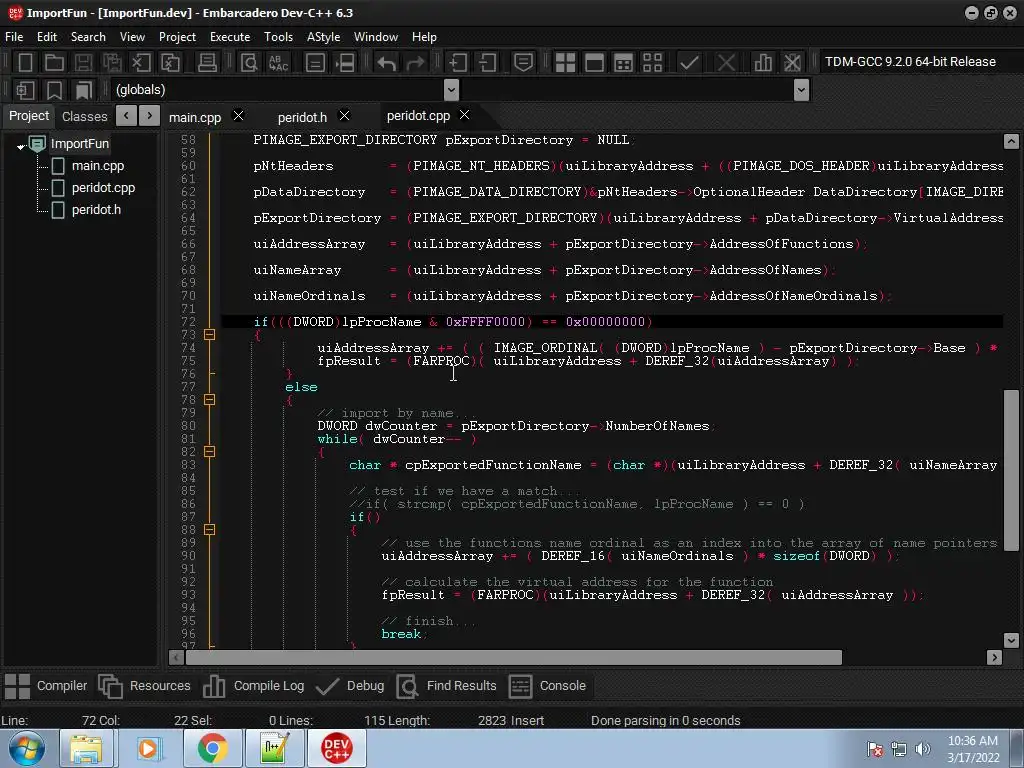
Task: Click the Redo arrow icon
Action: [x=415, y=63]
